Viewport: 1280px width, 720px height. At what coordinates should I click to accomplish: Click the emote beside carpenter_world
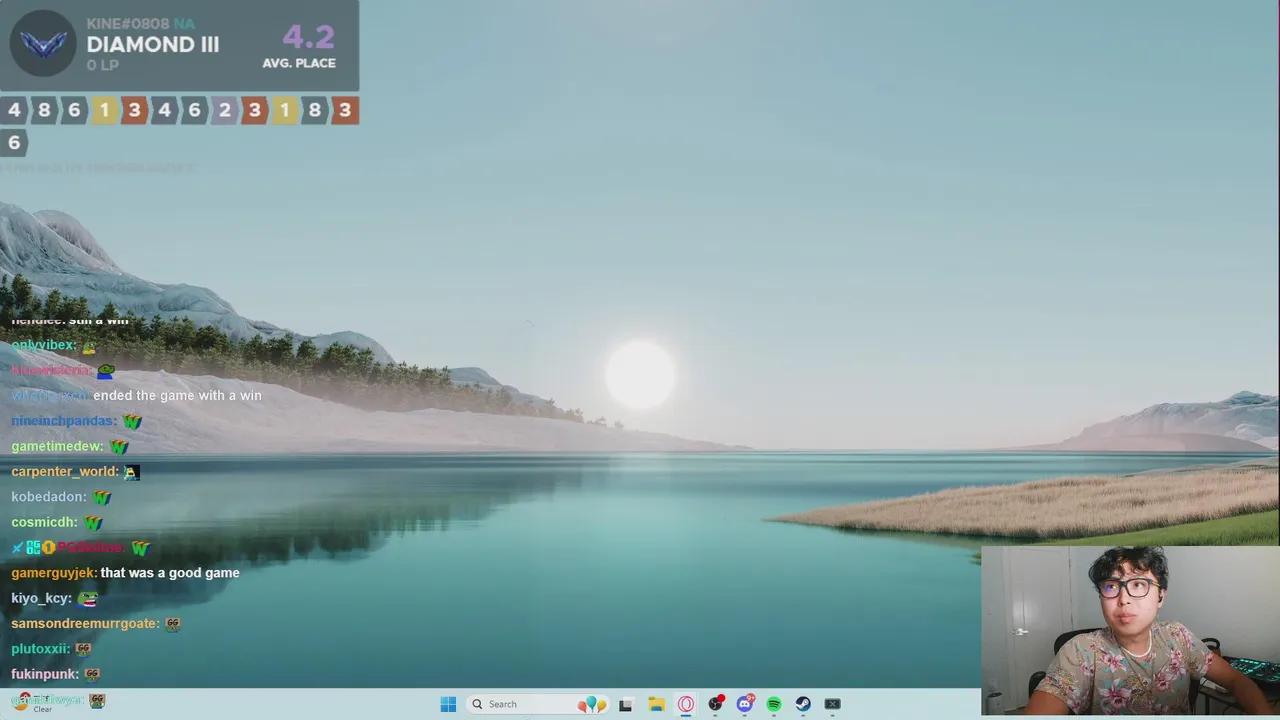[131, 472]
